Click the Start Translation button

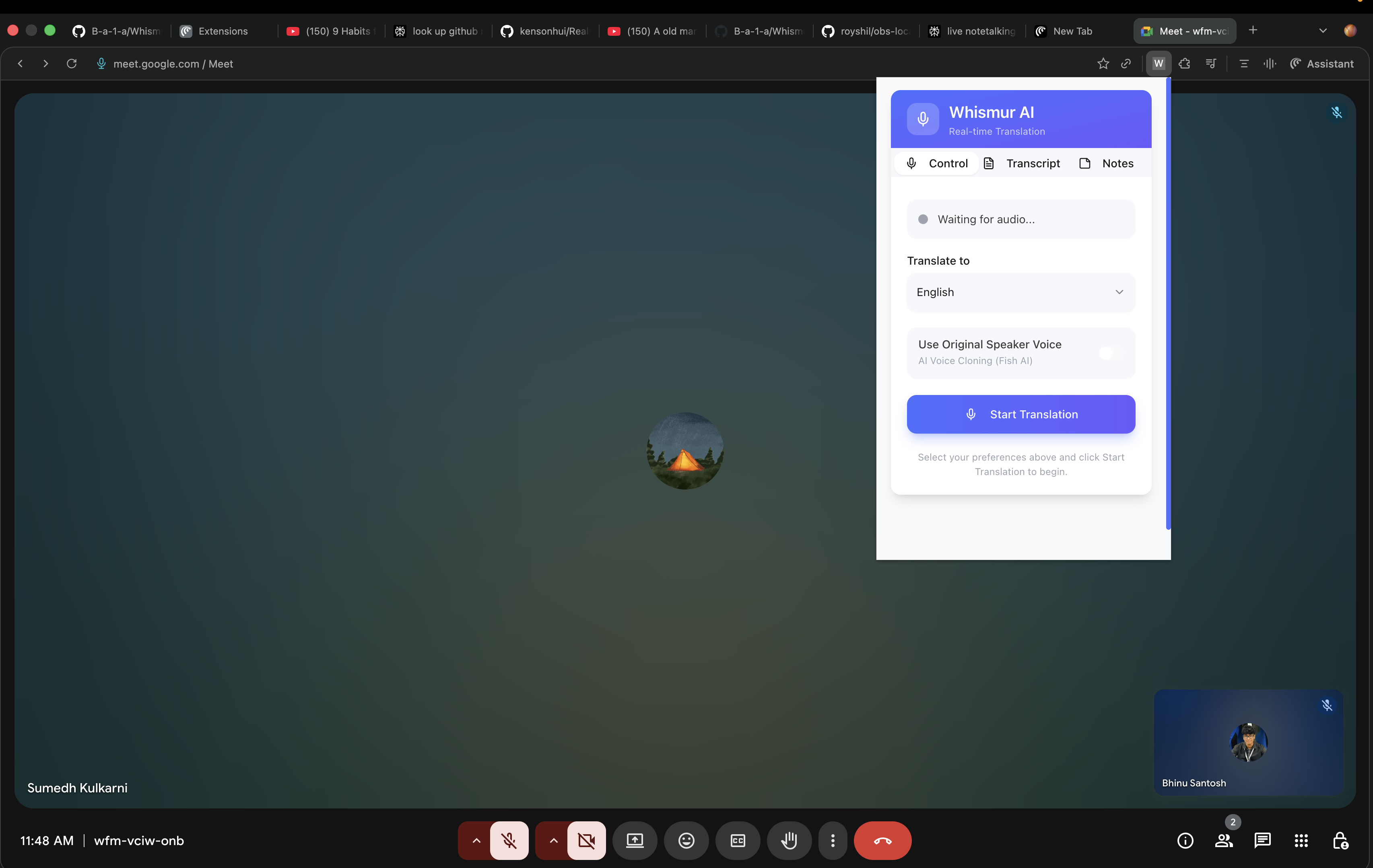tap(1020, 414)
